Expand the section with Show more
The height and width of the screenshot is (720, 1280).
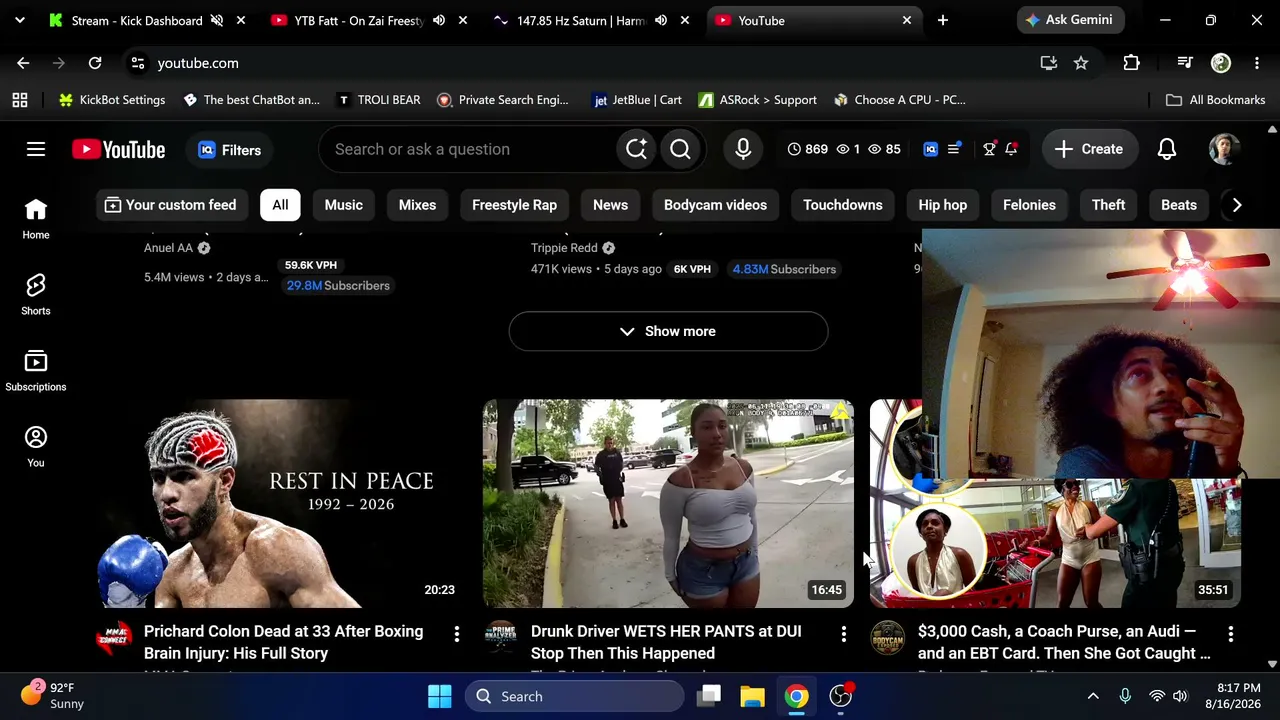coord(668,331)
